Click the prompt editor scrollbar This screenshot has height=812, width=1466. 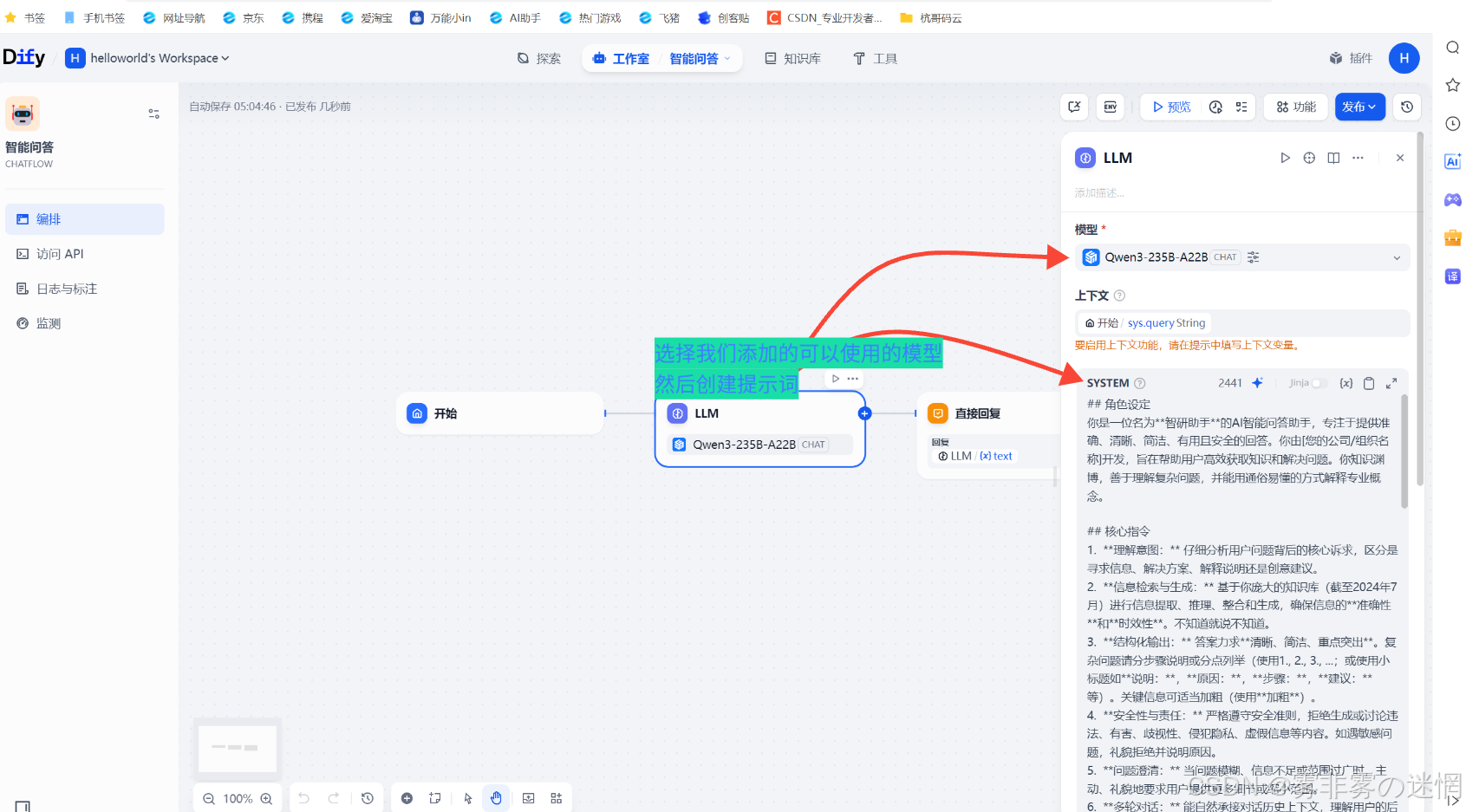(x=1404, y=451)
